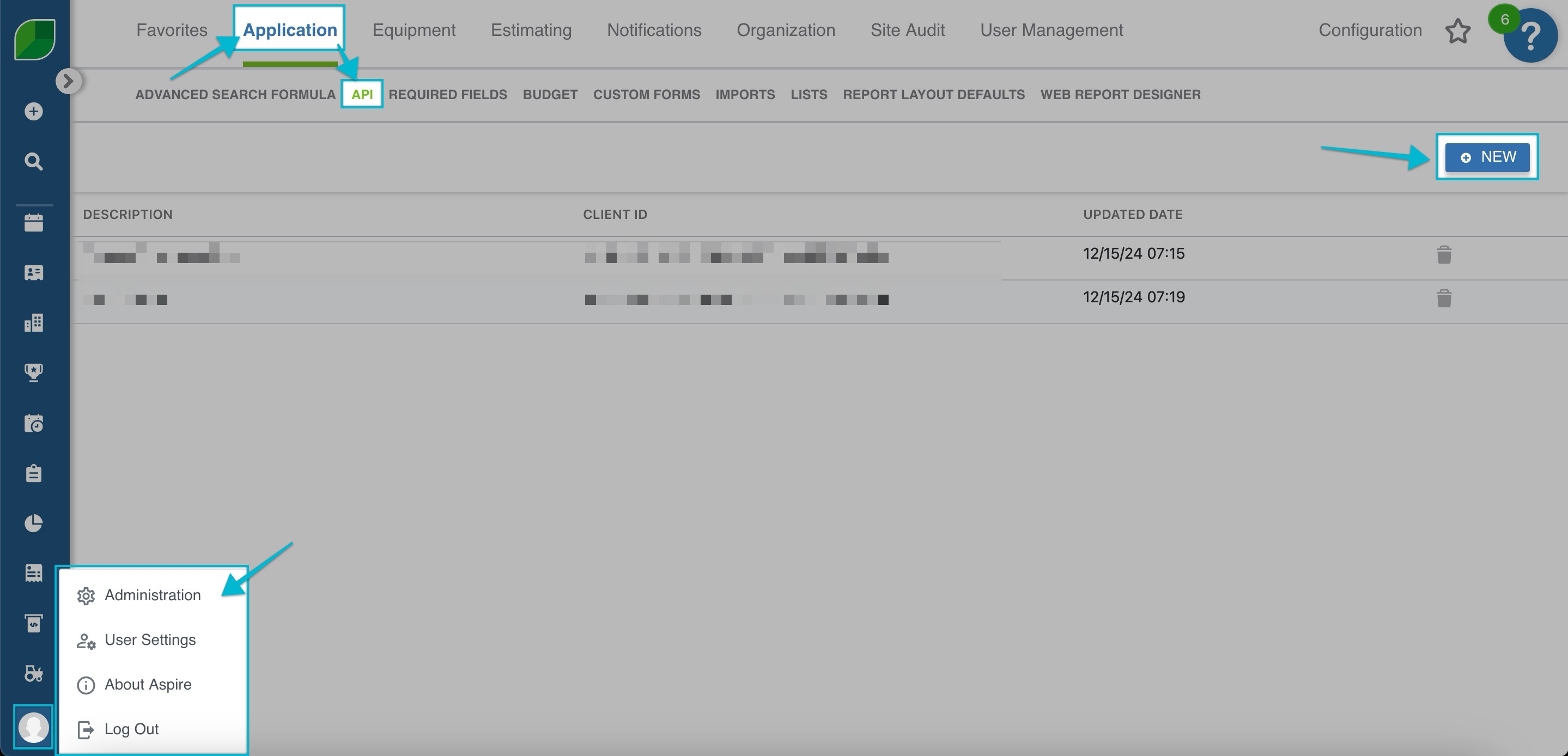Screen dimensions: 1568x756
Task: Open the scheduling calendar icon
Action: (x=33, y=222)
